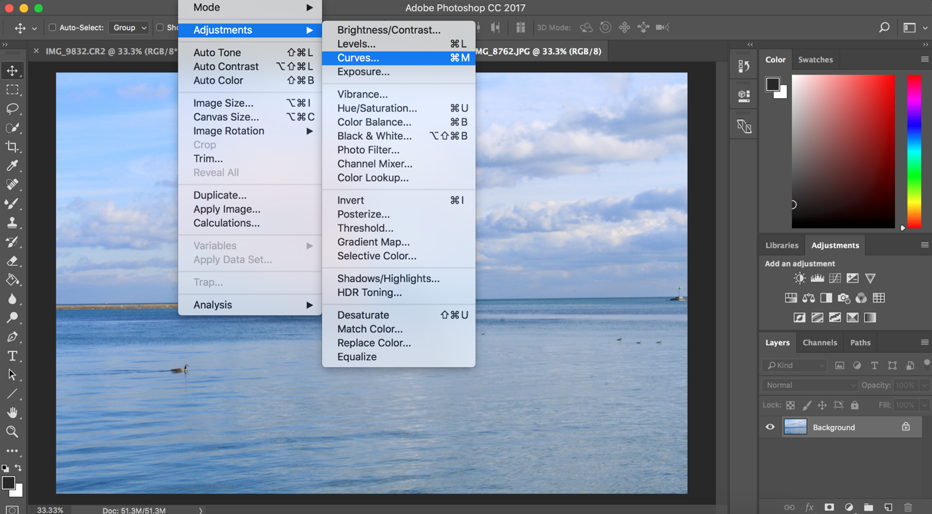Choose Hue/Saturation... menu item
The height and width of the screenshot is (514, 932).
coord(398,108)
